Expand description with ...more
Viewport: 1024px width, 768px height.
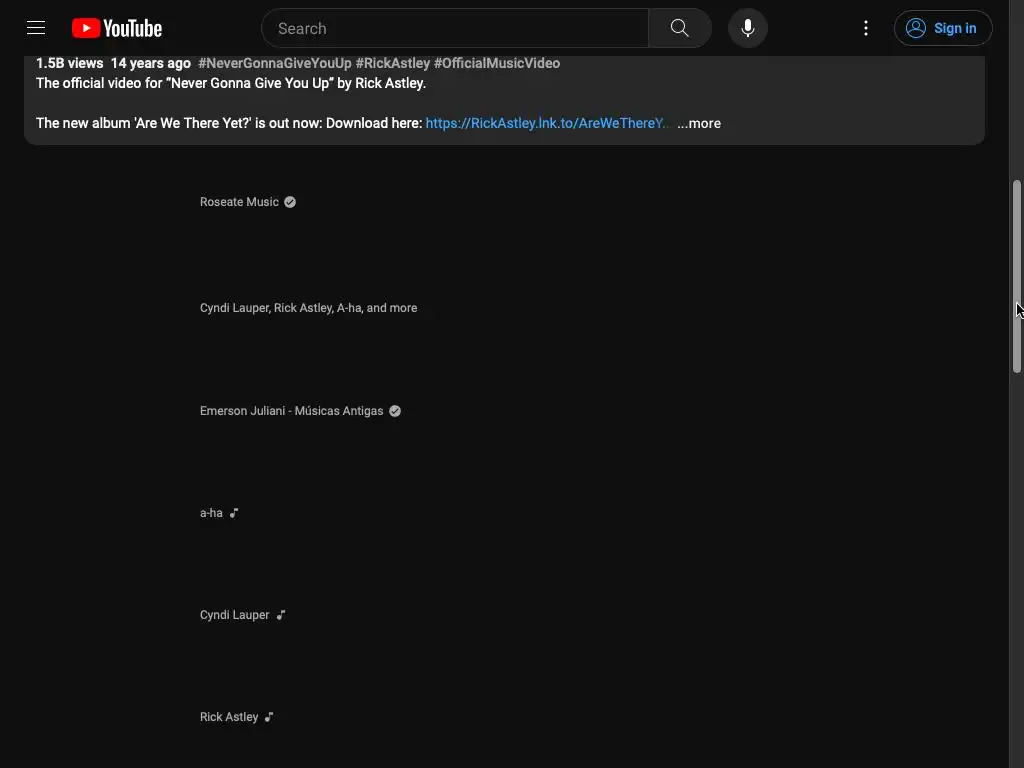699,123
